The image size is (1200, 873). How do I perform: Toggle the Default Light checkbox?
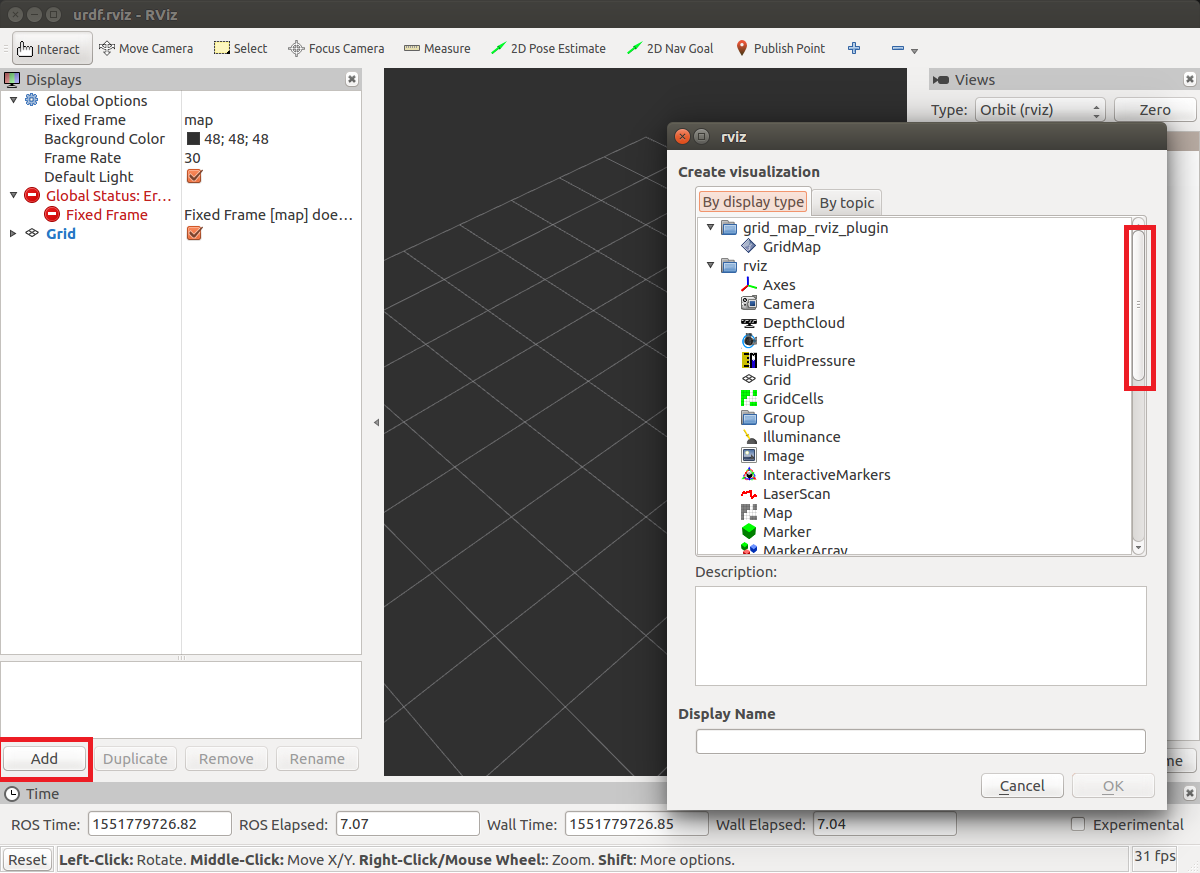click(195, 177)
